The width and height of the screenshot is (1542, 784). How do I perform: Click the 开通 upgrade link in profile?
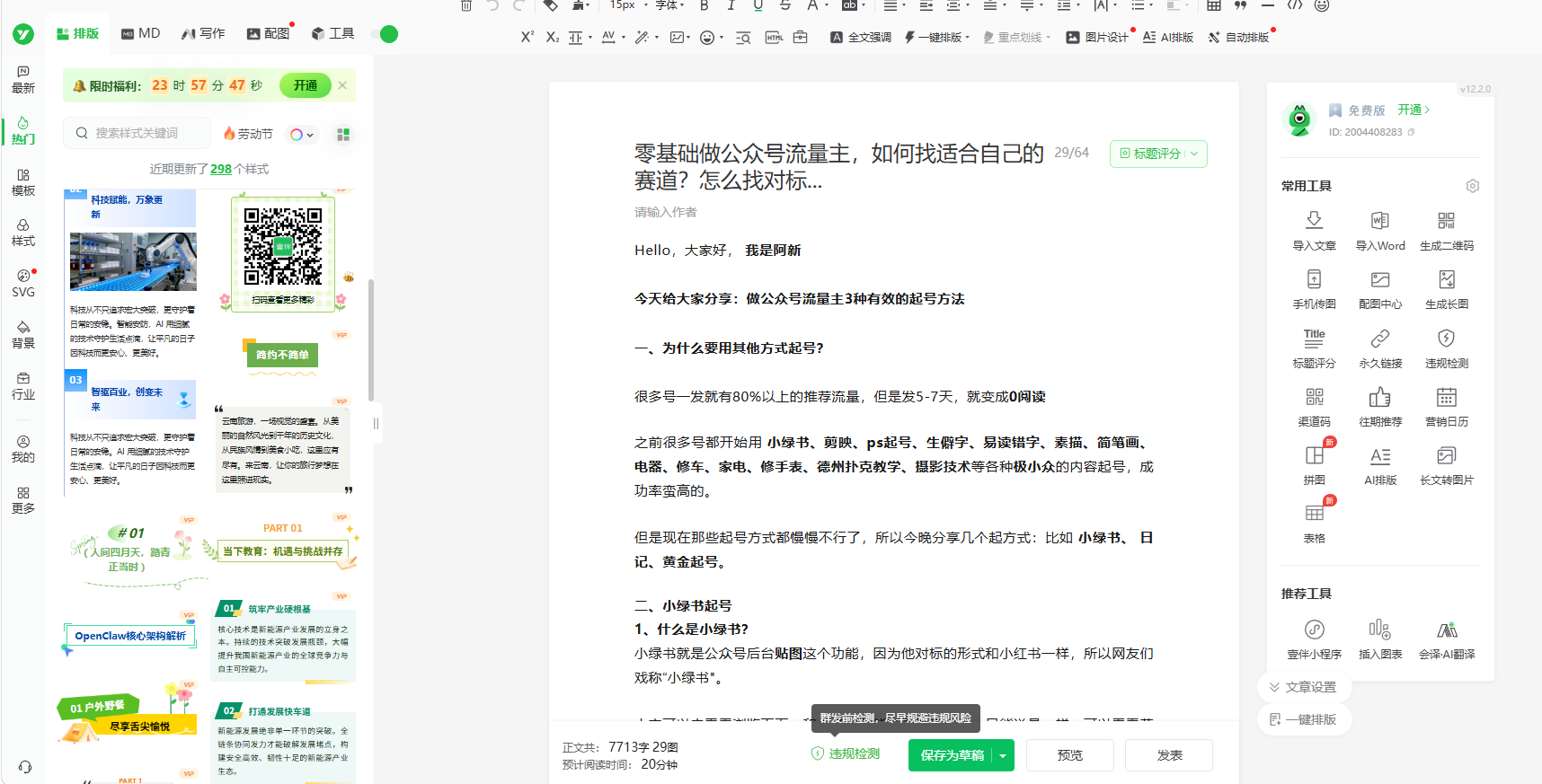(1413, 110)
